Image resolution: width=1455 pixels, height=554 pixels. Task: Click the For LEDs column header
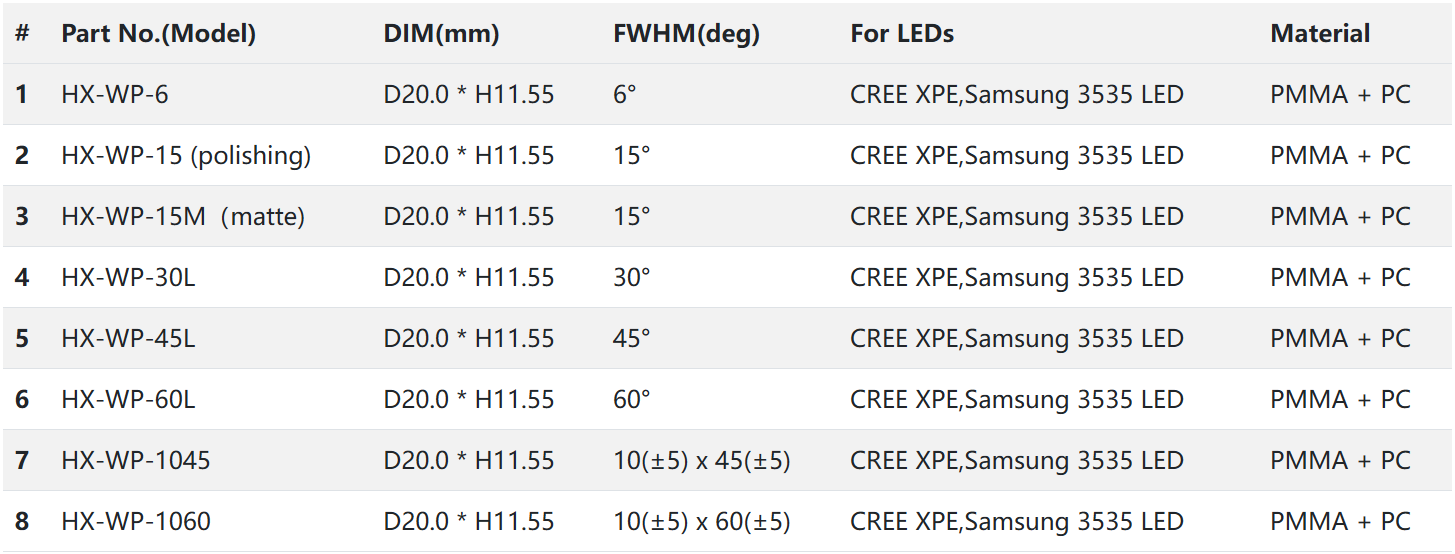click(x=902, y=34)
